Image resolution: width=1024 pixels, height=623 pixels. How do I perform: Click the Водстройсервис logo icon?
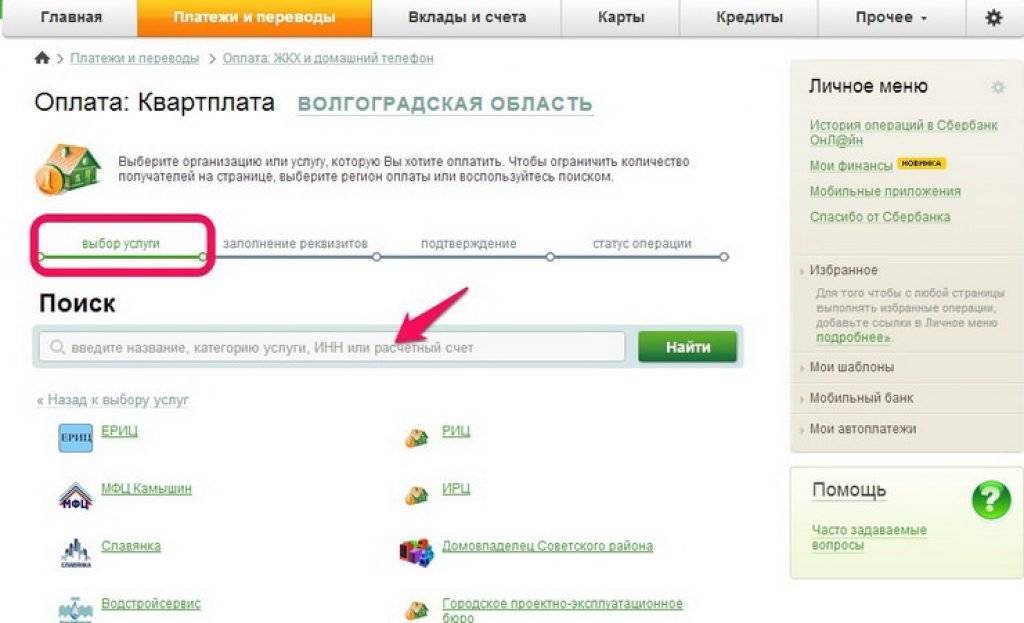pyautogui.click(x=76, y=610)
